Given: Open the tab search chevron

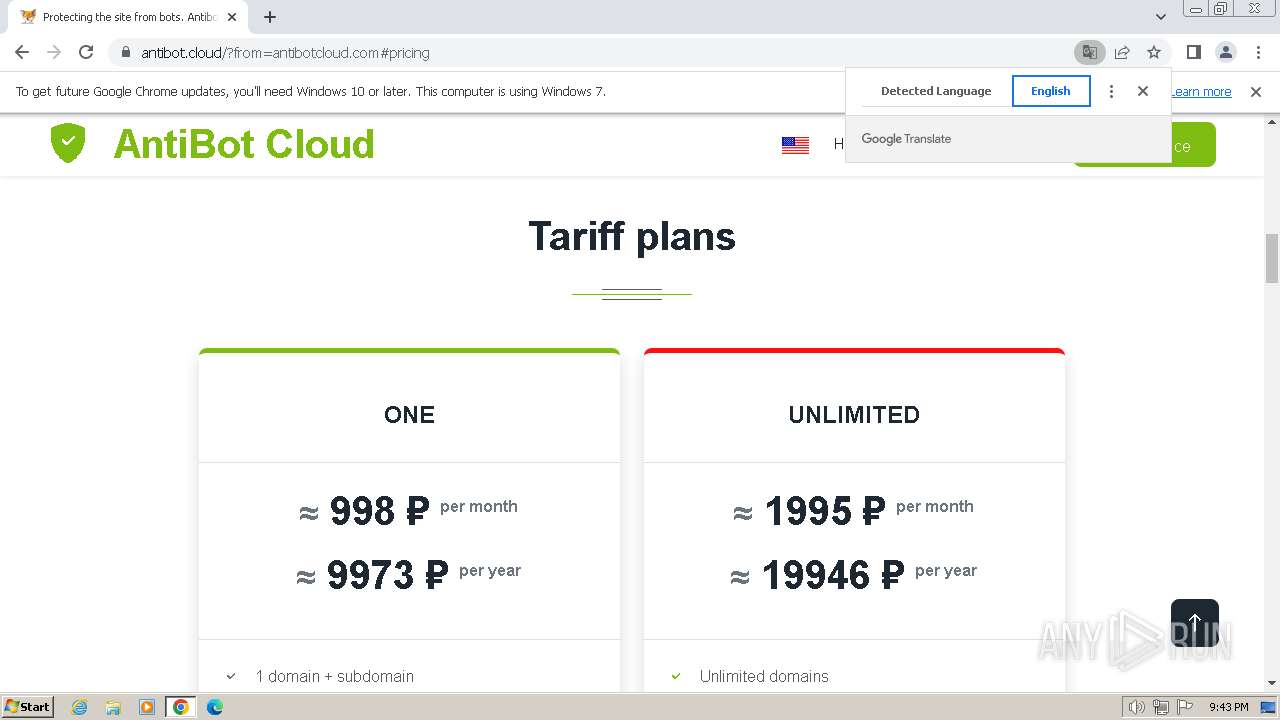Looking at the screenshot, I should [1160, 17].
